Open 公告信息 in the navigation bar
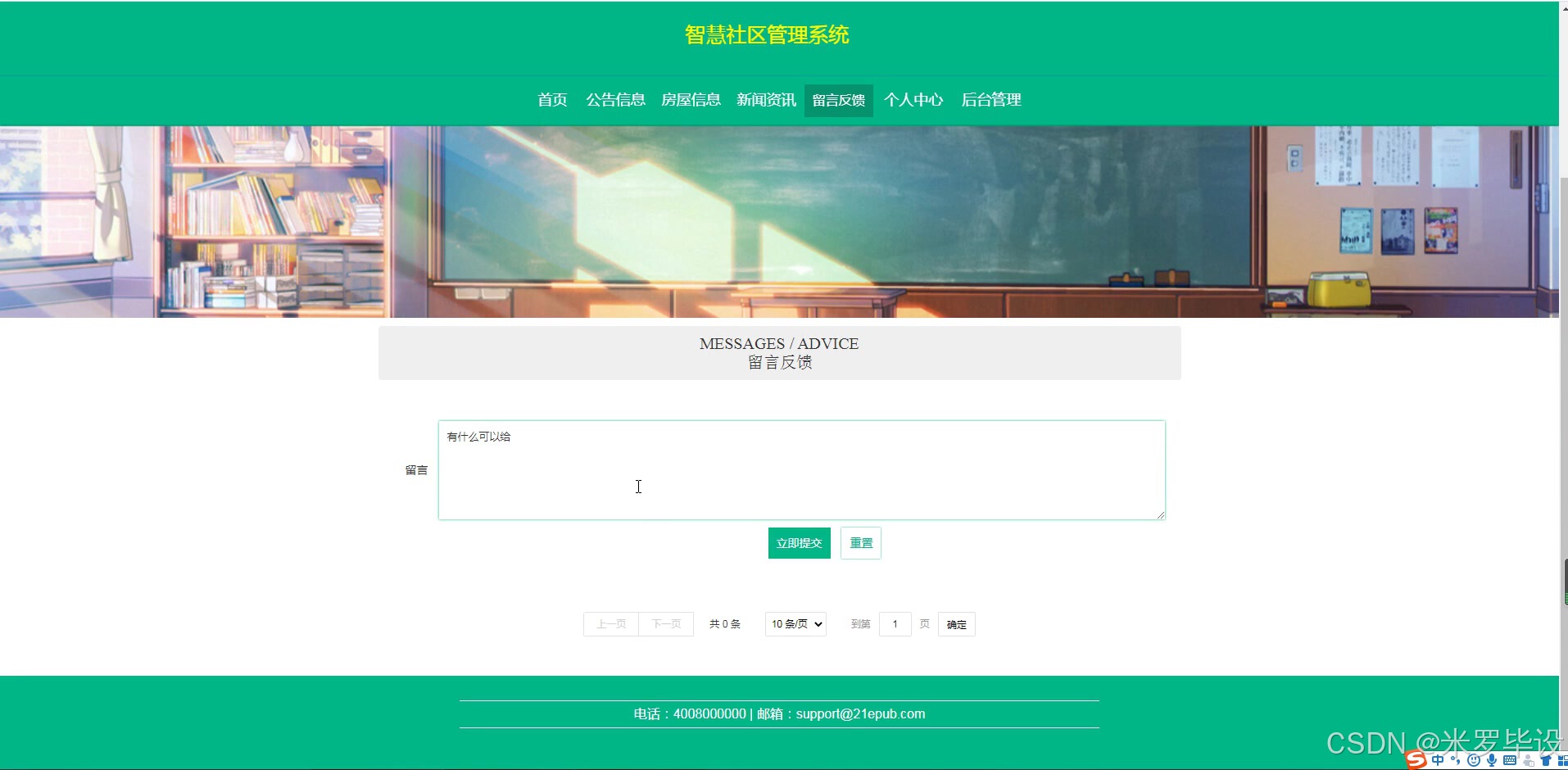This screenshot has width=1568, height=770. point(615,100)
